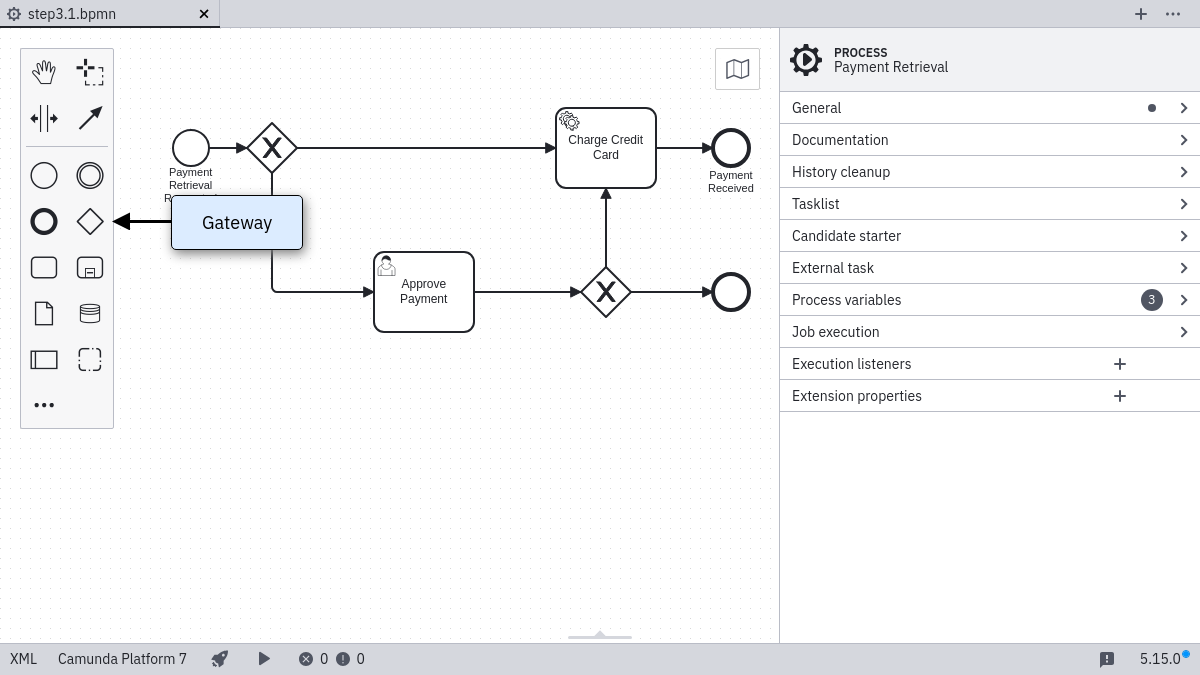Expand the Process variables section
This screenshot has height=675, width=1200.
[x=990, y=300]
